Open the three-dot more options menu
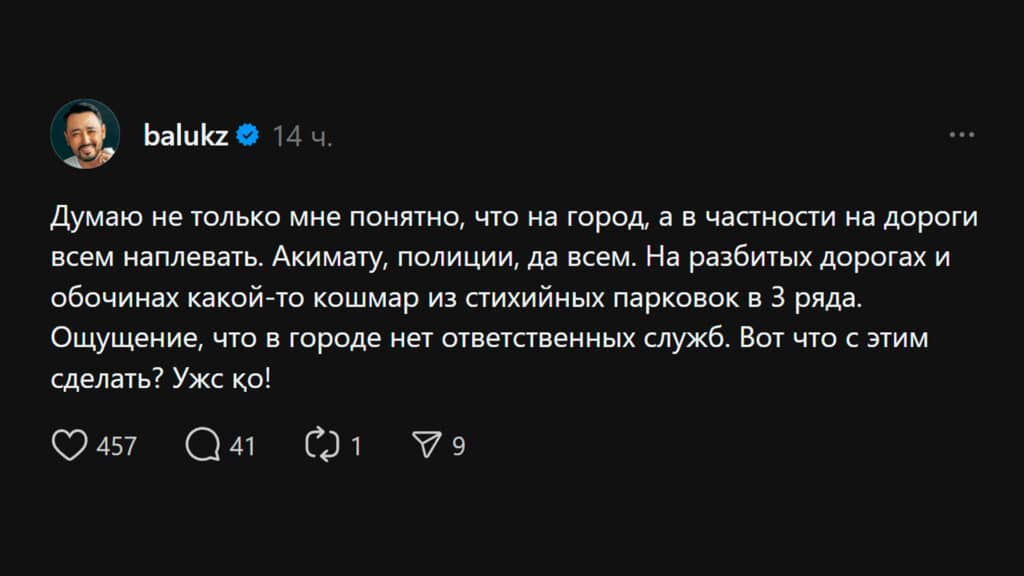The width and height of the screenshot is (1024, 576). [961, 134]
